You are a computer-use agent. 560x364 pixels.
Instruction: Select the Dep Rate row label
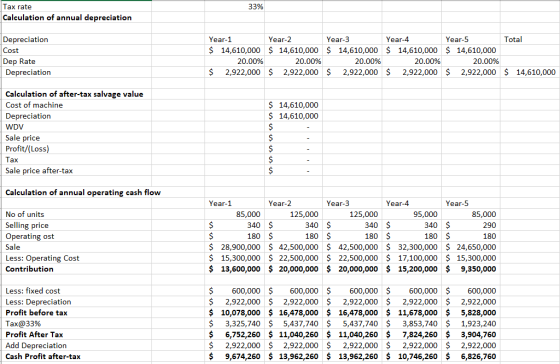(x=19, y=61)
